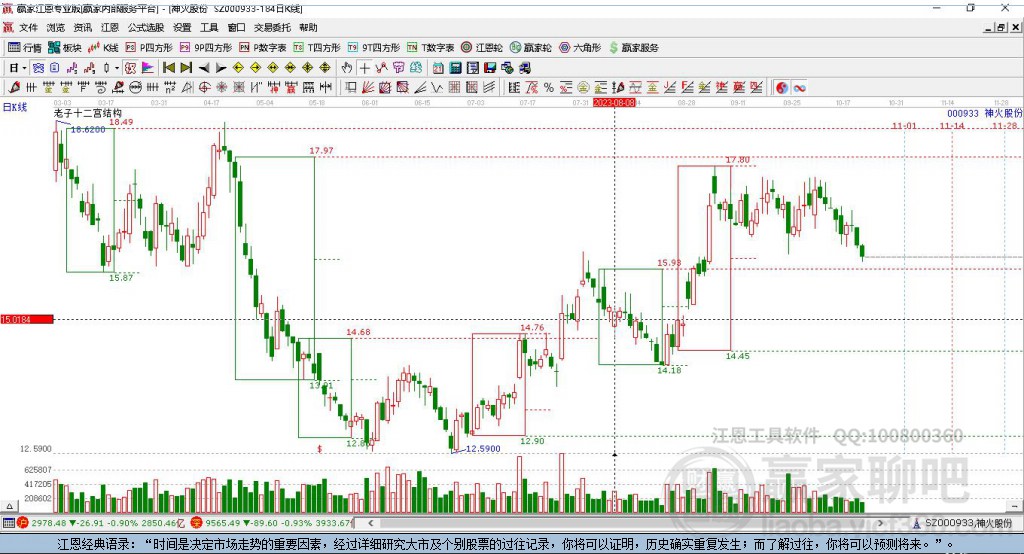This screenshot has height=554, width=1024.
Task: Expand the candlestick style dropdown arrow
Action: pos(117,68)
